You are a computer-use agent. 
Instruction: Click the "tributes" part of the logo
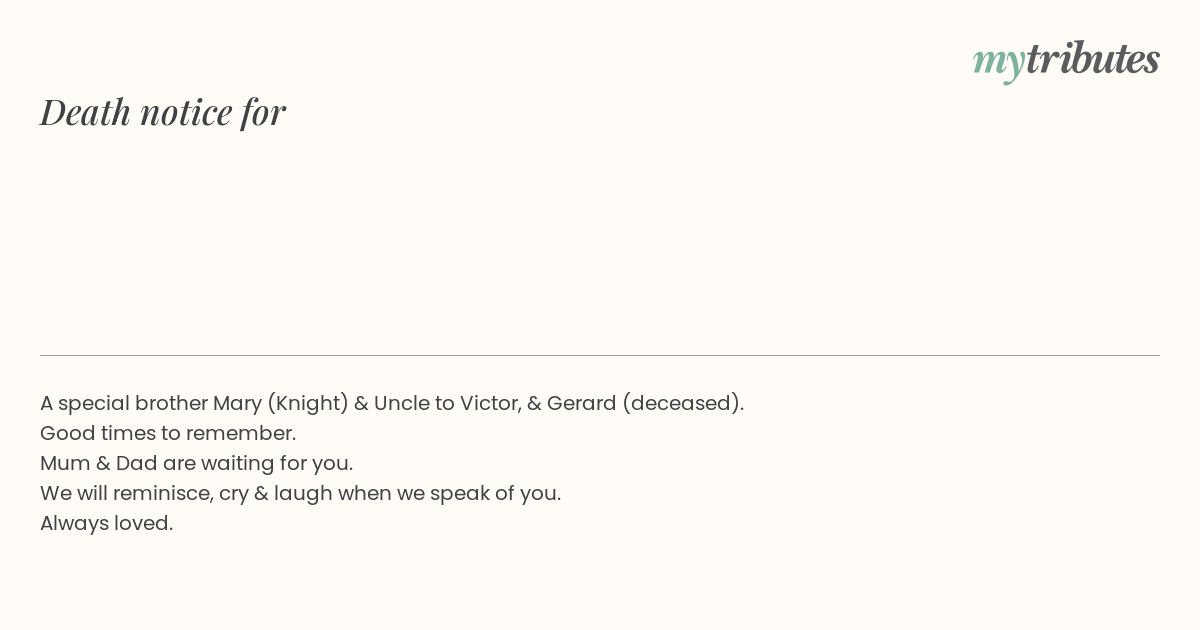(1093, 58)
